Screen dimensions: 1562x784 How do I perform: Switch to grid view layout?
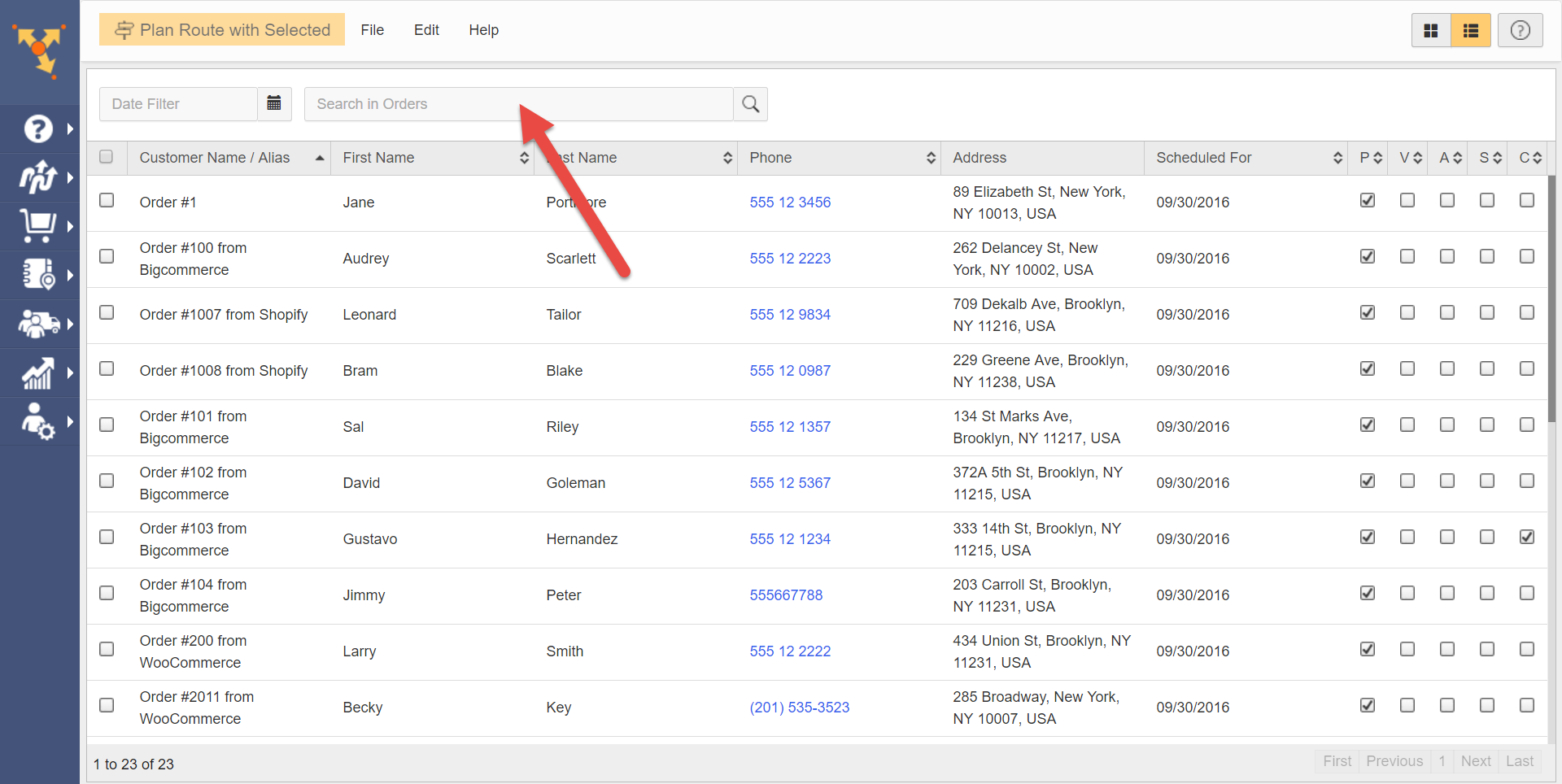point(1431,31)
